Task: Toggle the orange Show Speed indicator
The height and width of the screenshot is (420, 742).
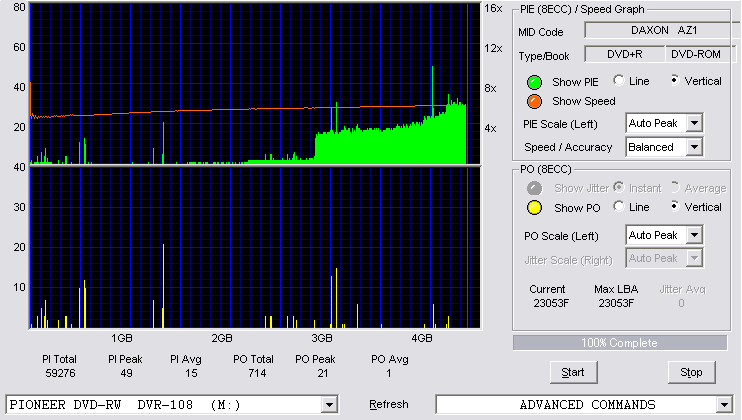Action: 534,101
